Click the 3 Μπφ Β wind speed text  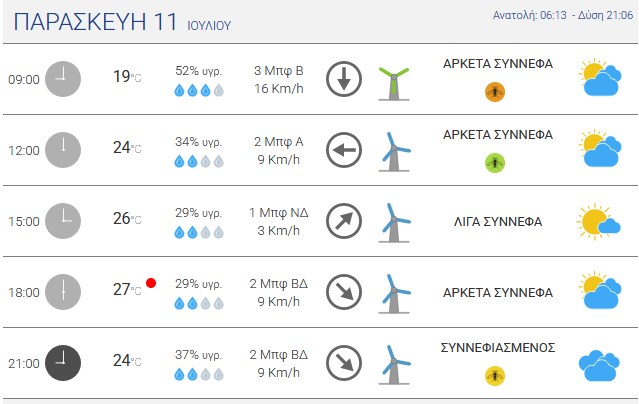279,71
